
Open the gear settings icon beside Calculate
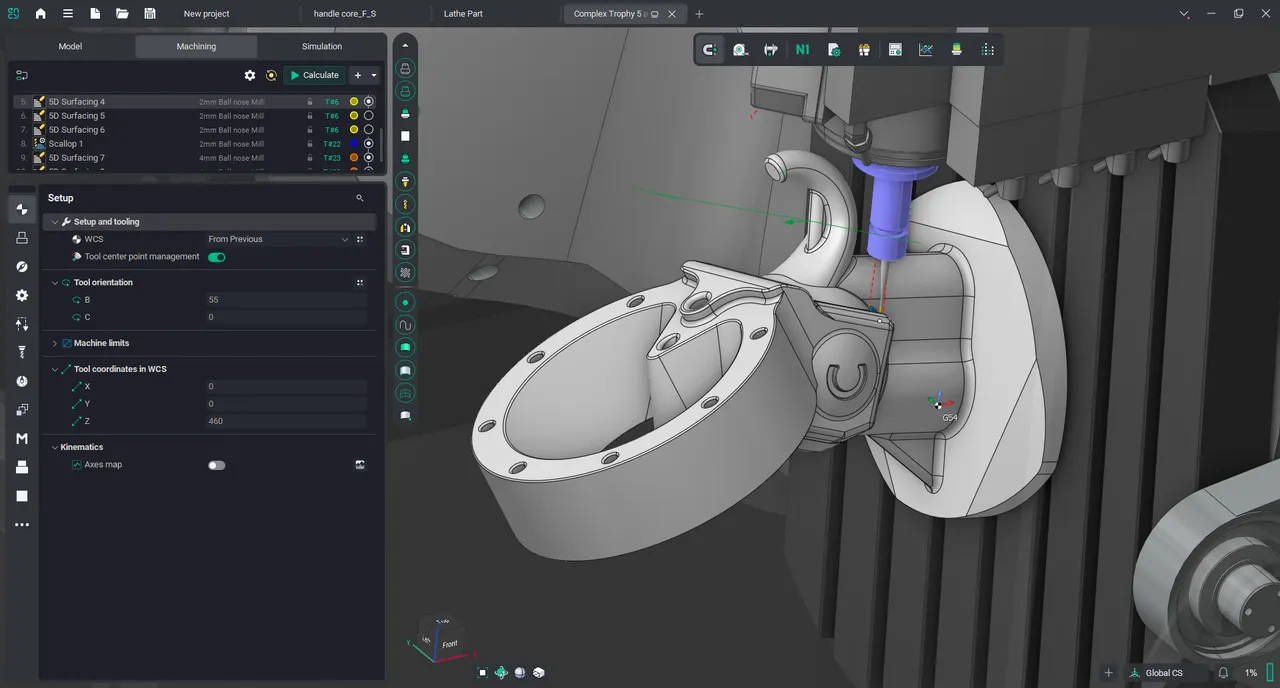point(250,75)
